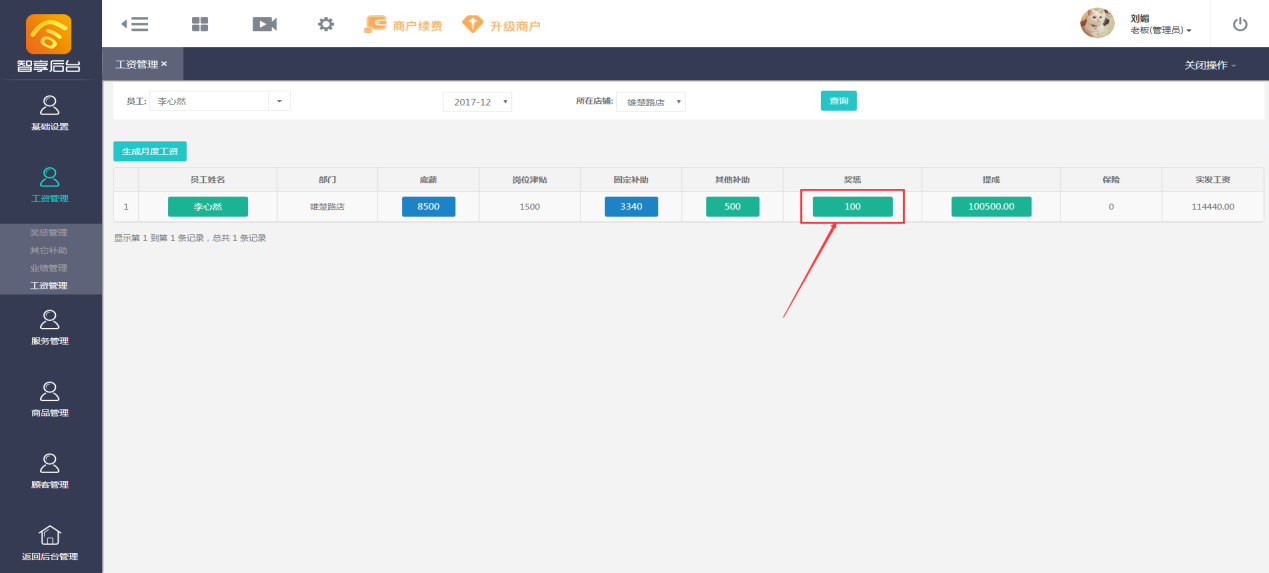Viewport: 1269px width, 573px height.
Task: Select 奖惩管理 submenu item
Action: point(49,233)
